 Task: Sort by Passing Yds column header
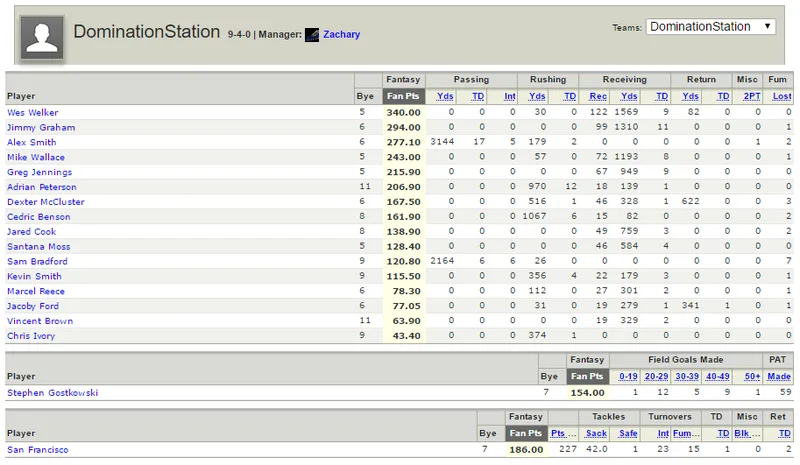pos(445,96)
